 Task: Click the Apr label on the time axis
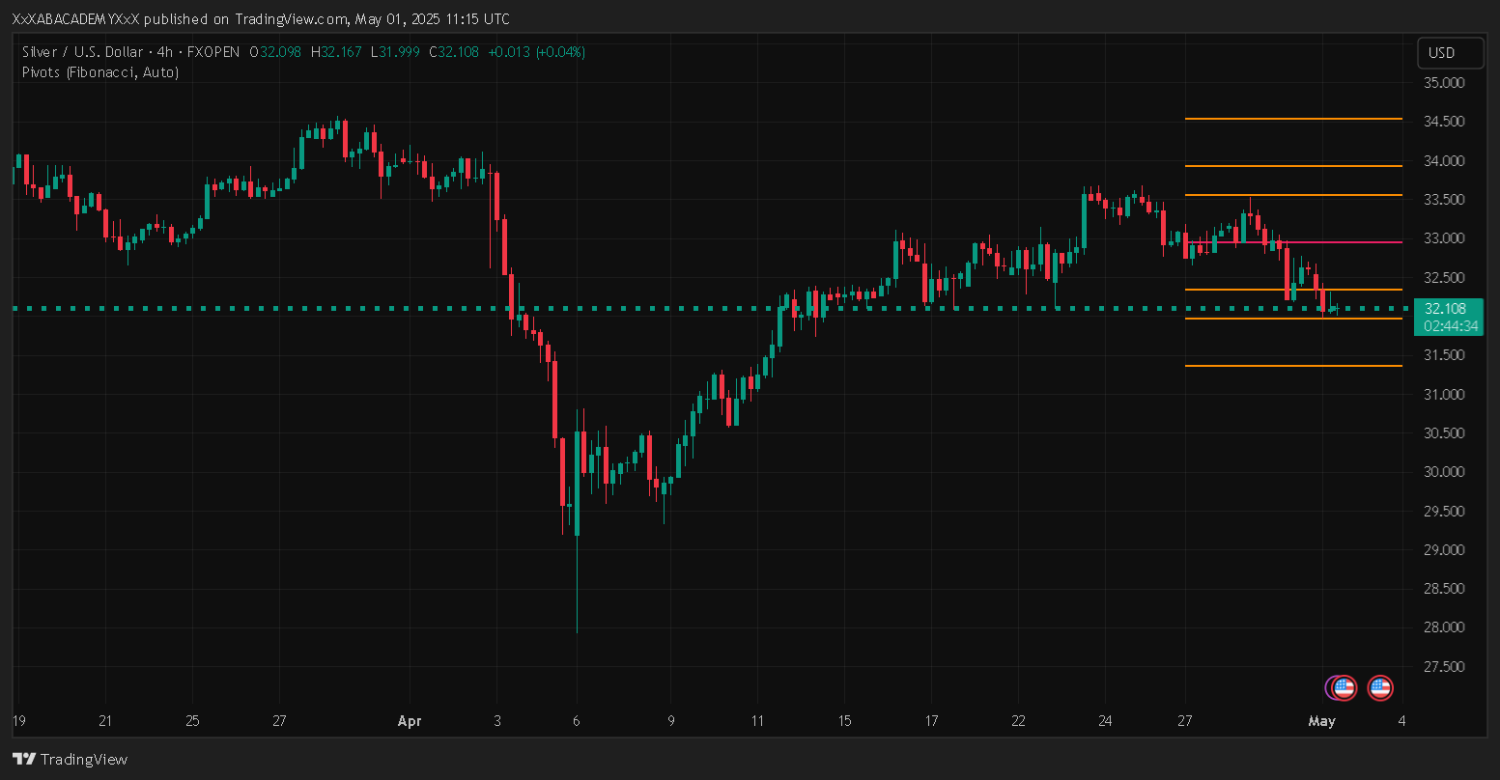click(x=410, y=721)
